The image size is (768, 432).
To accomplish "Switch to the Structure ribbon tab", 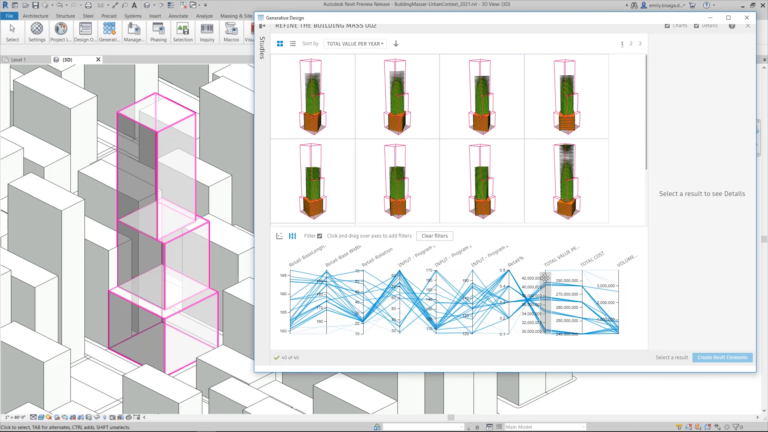I will 65,16.
